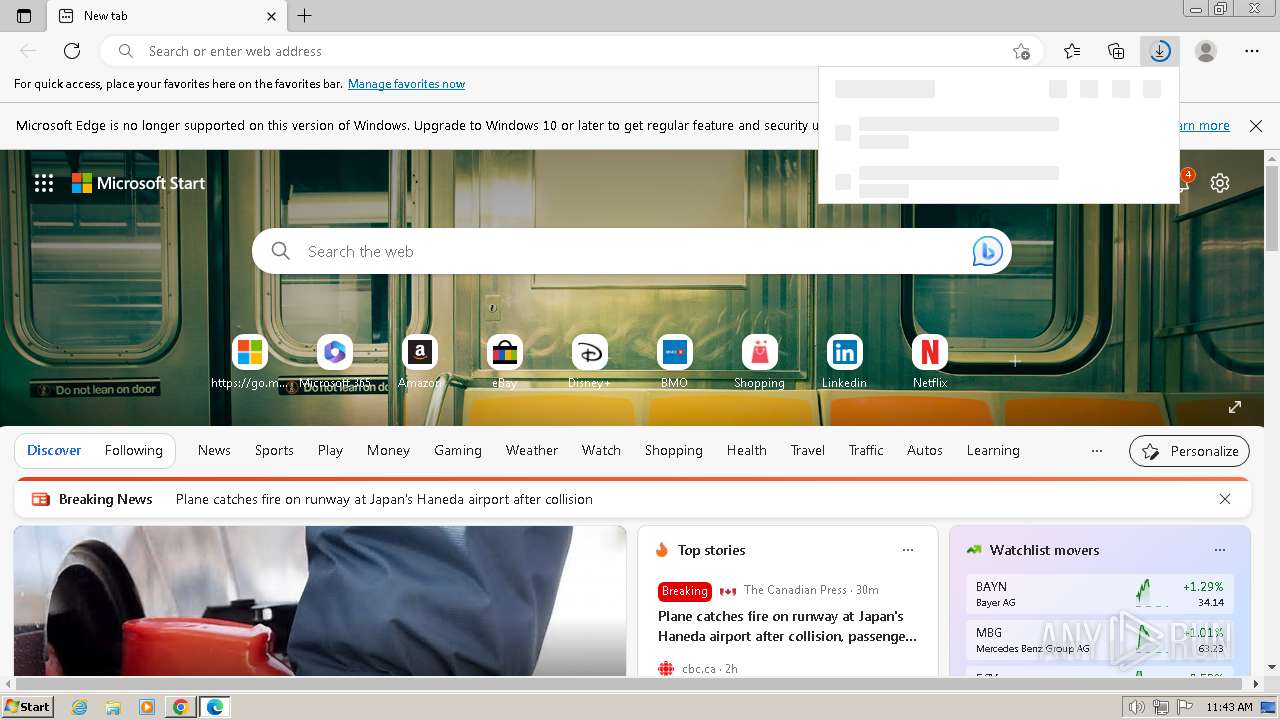Refresh the current page
The width and height of the screenshot is (1280, 720).
pyautogui.click(x=72, y=51)
